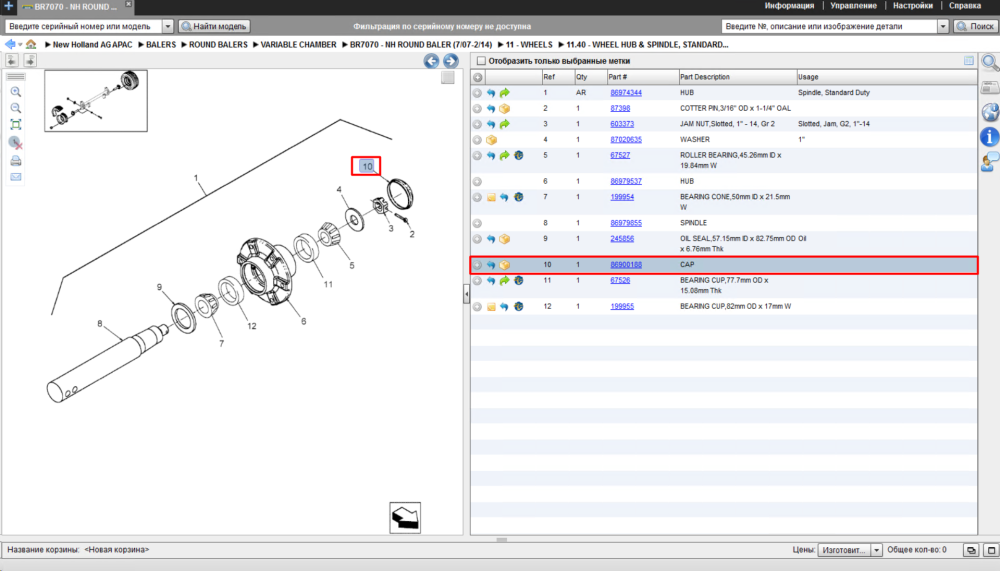Click globe icon in ROLLER BEARING row
1000x571 pixels.
coord(518,156)
